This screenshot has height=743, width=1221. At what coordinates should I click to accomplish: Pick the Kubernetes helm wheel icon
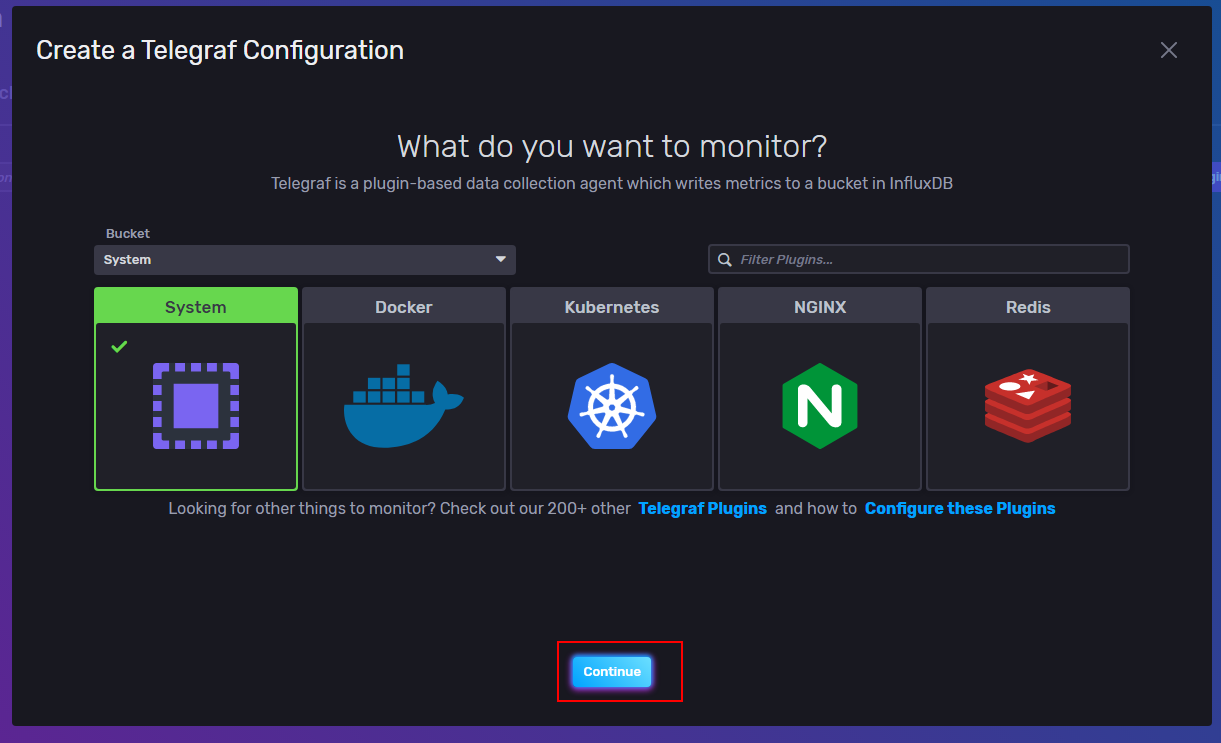[x=612, y=406]
